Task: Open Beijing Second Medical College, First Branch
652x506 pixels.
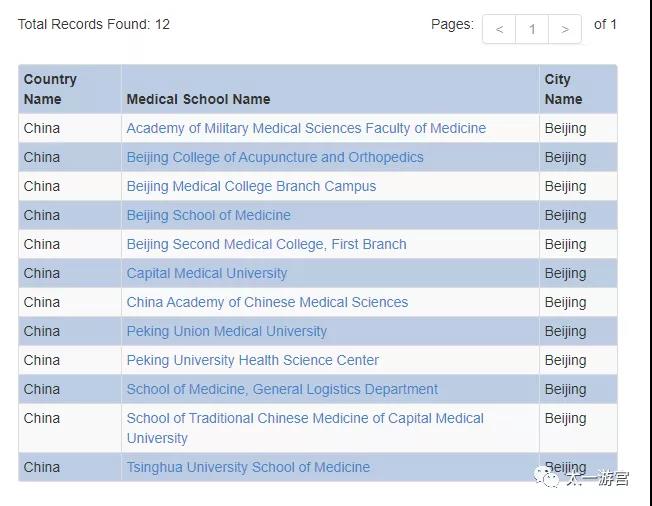Action: point(267,244)
